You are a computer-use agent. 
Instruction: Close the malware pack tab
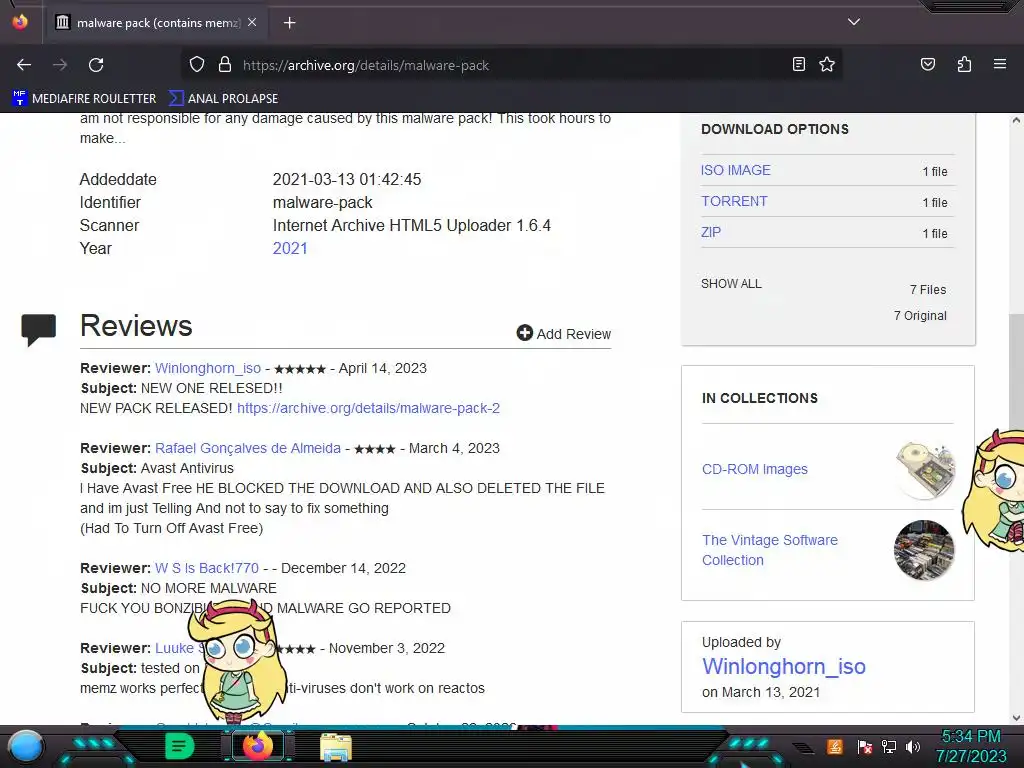coord(252,22)
